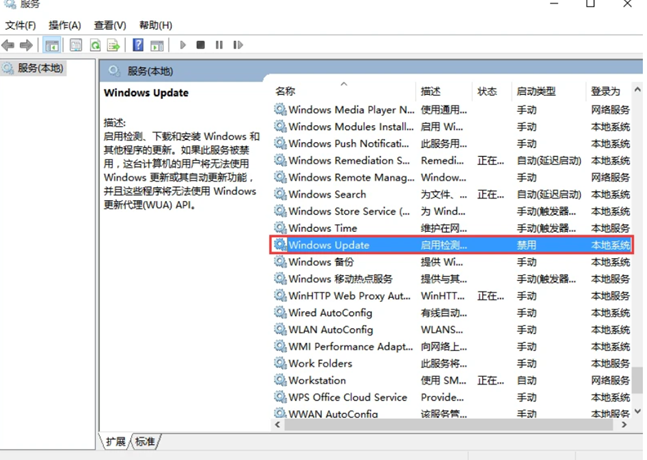Image resolution: width=647 pixels, height=460 pixels.
Task: Click the horizontal scrollbar left arrow
Action: (277, 425)
